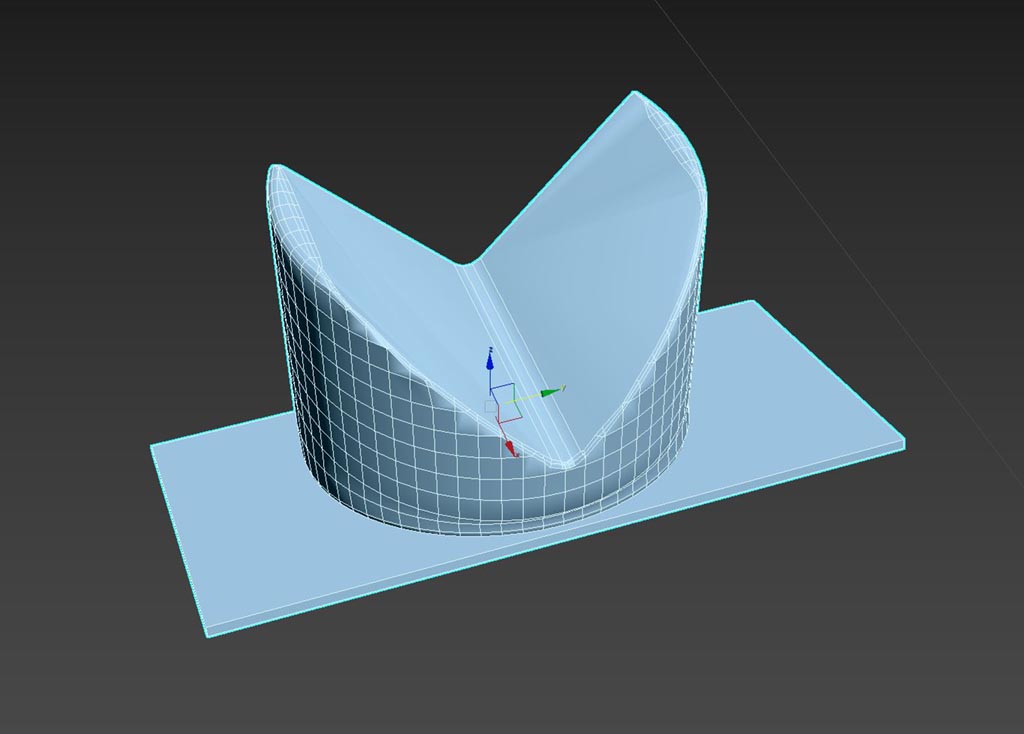This screenshot has width=1024, height=734.
Task: Click the wireframe side wall of the cylinder
Action: tap(366, 418)
